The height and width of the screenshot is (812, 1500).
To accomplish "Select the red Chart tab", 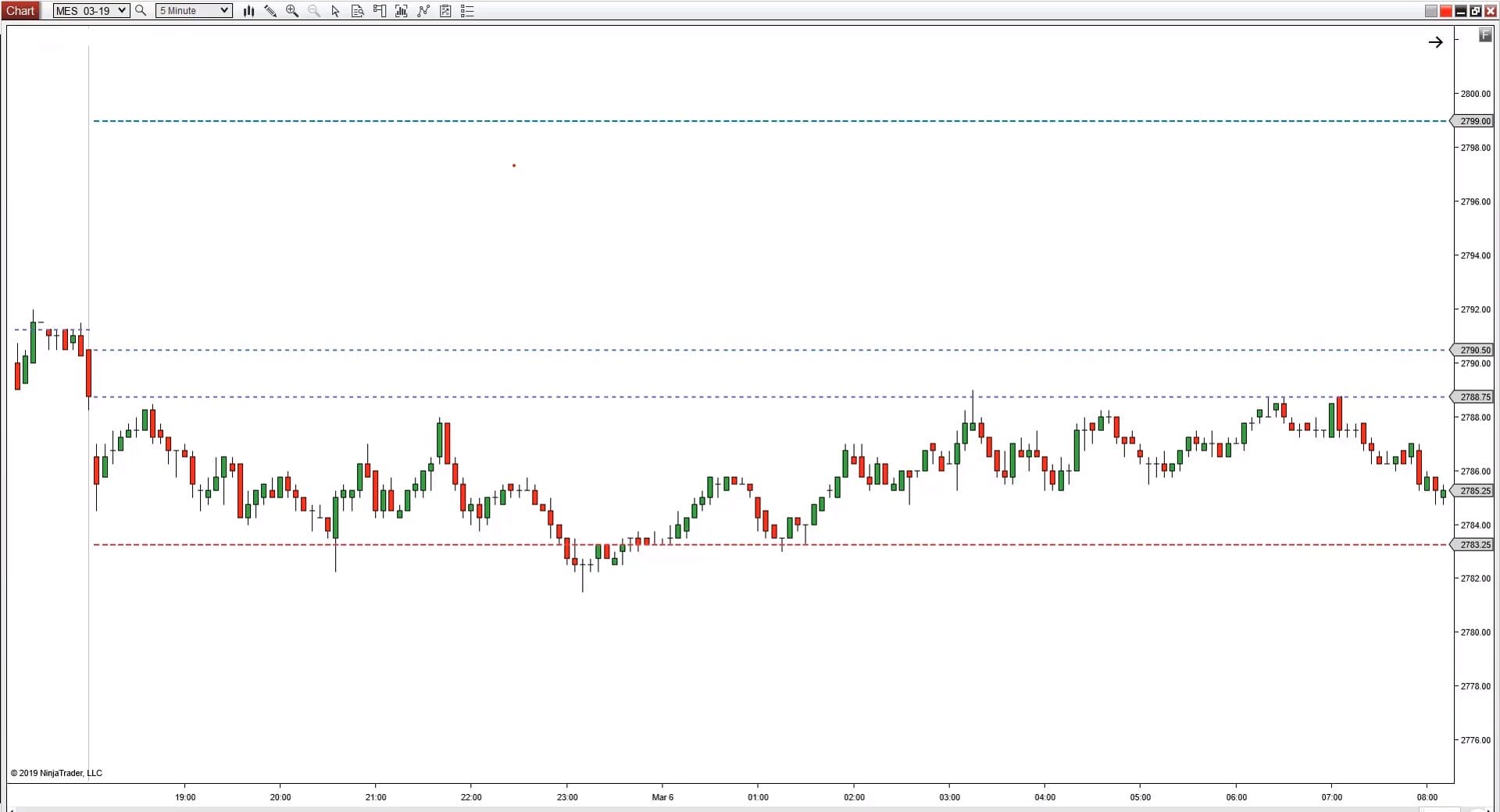I will pyautogui.click(x=21, y=10).
